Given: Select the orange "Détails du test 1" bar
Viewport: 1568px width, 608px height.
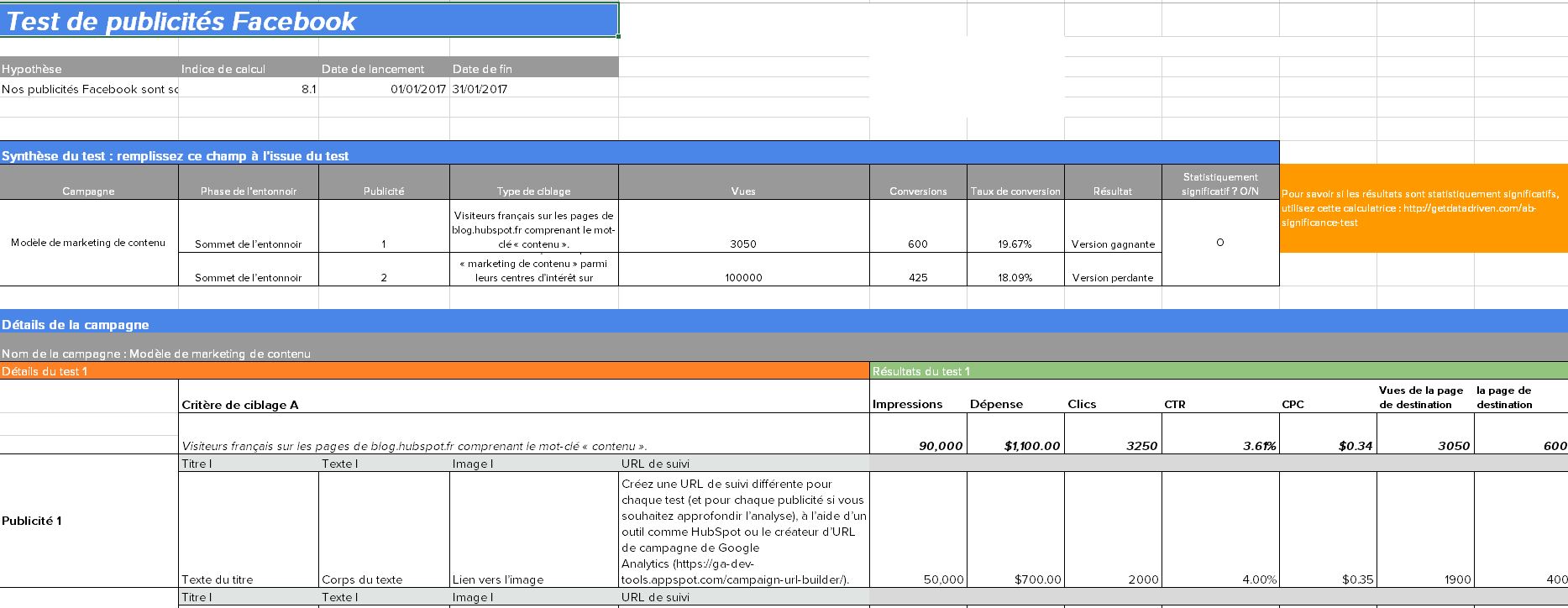Looking at the screenshot, I should [434, 371].
